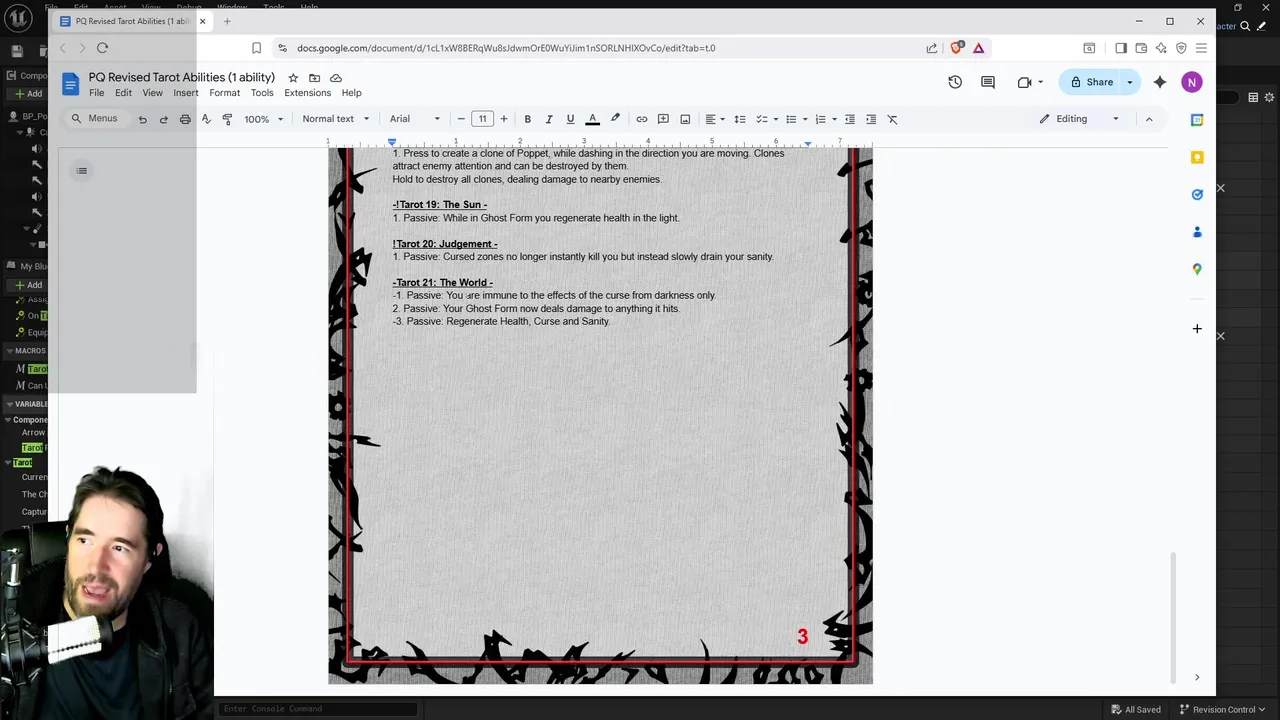Click the Share button
Screen dimensions: 1280x720
[x=1091, y=82]
